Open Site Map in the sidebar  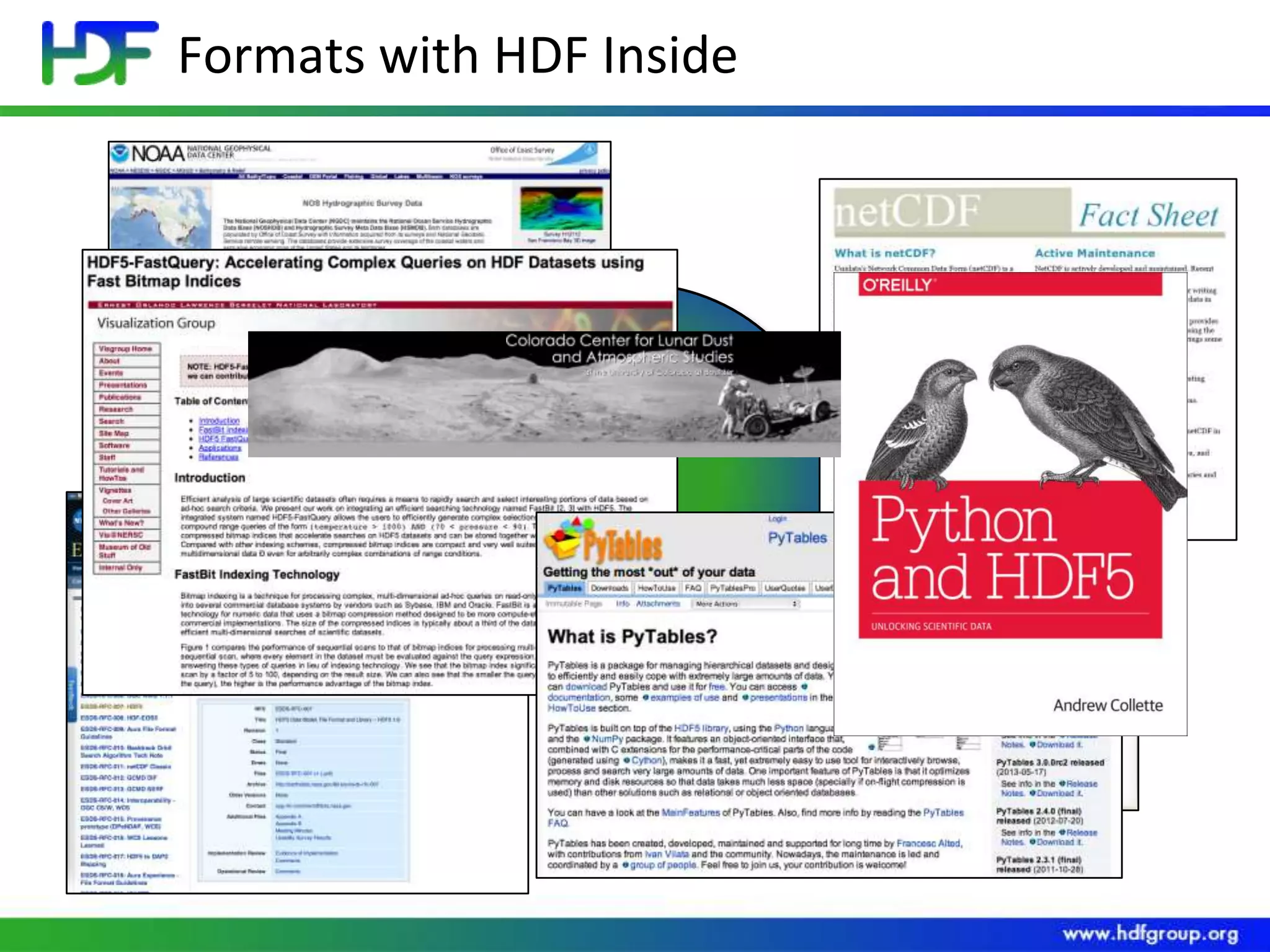click(127, 433)
